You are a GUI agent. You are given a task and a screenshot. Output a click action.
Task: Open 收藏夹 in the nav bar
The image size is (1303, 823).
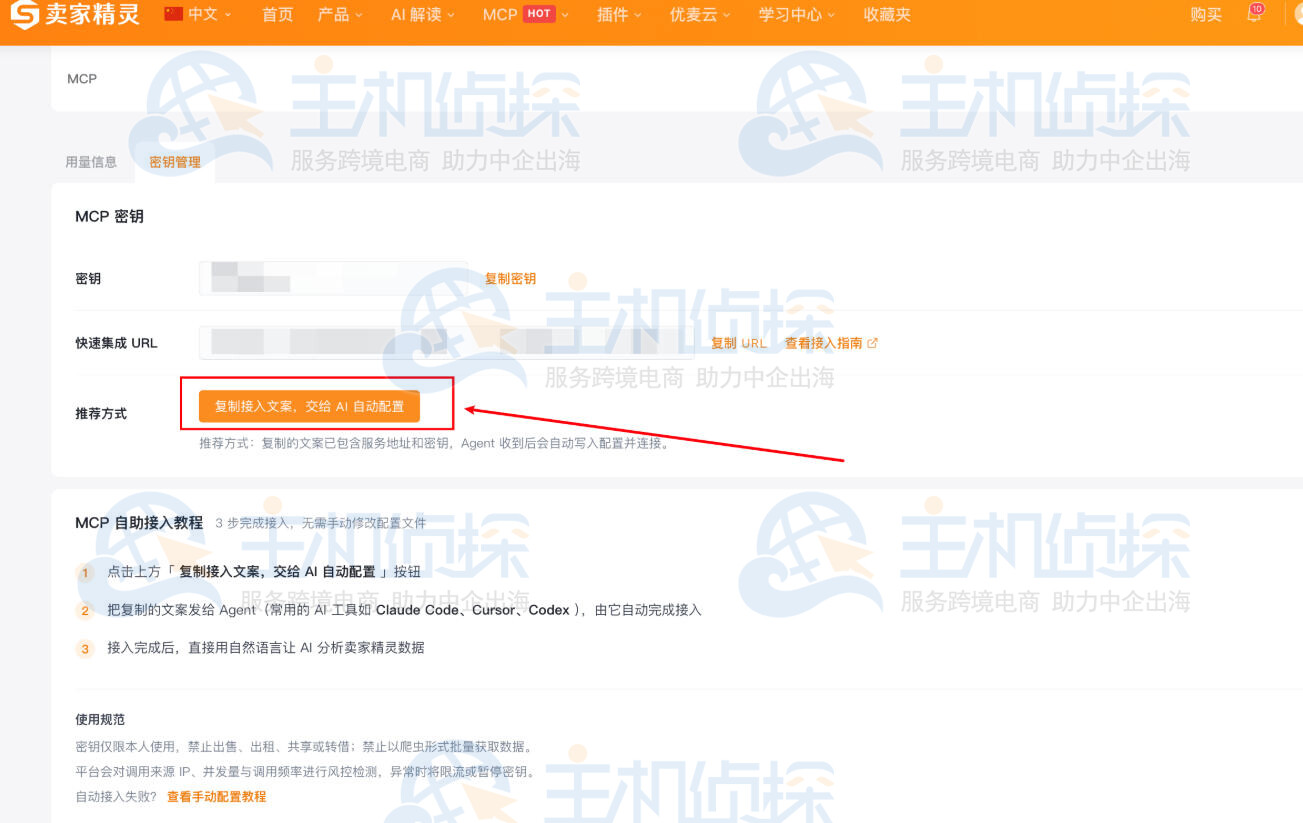tap(887, 15)
